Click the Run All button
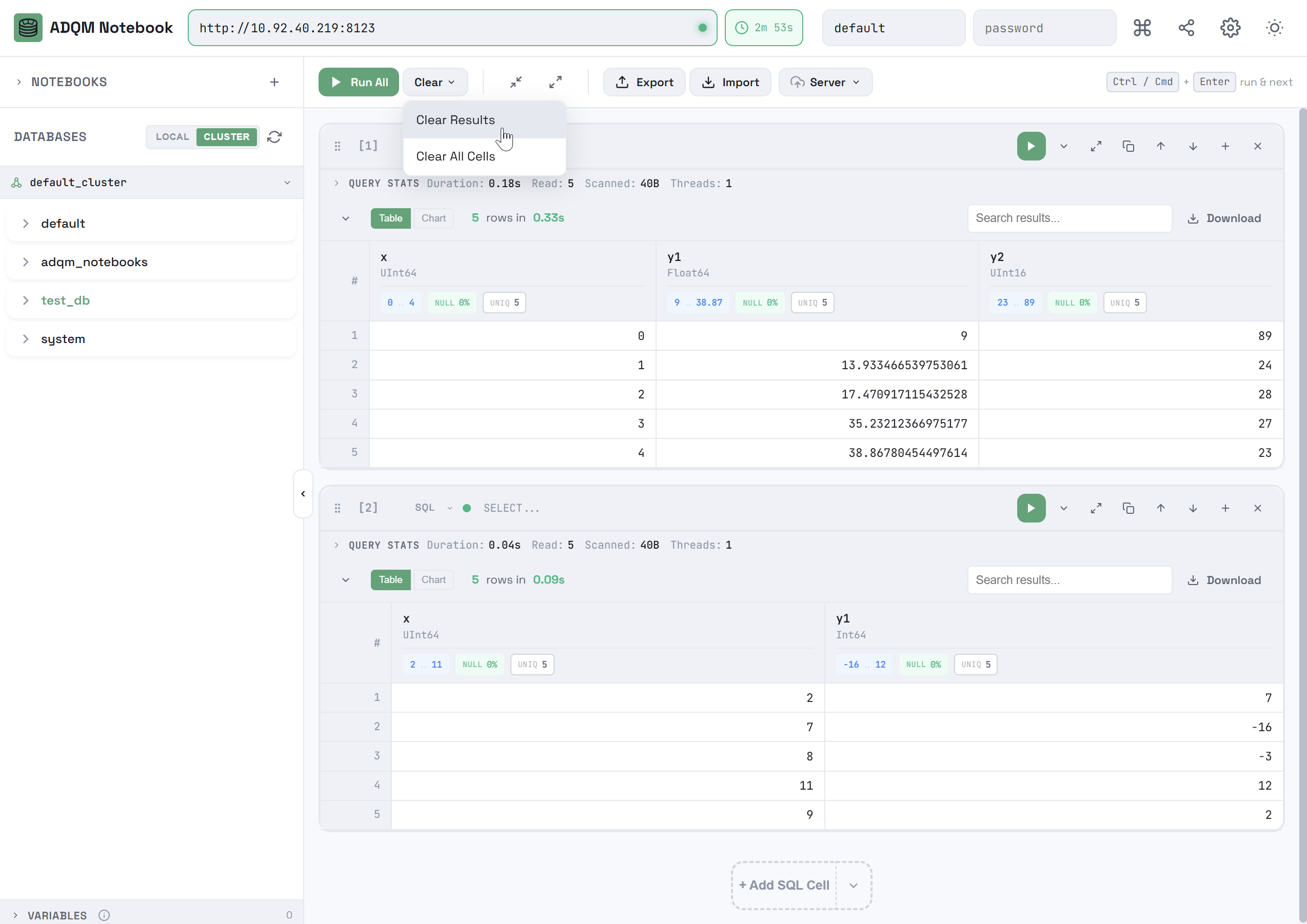This screenshot has height=924, width=1307. (x=359, y=82)
